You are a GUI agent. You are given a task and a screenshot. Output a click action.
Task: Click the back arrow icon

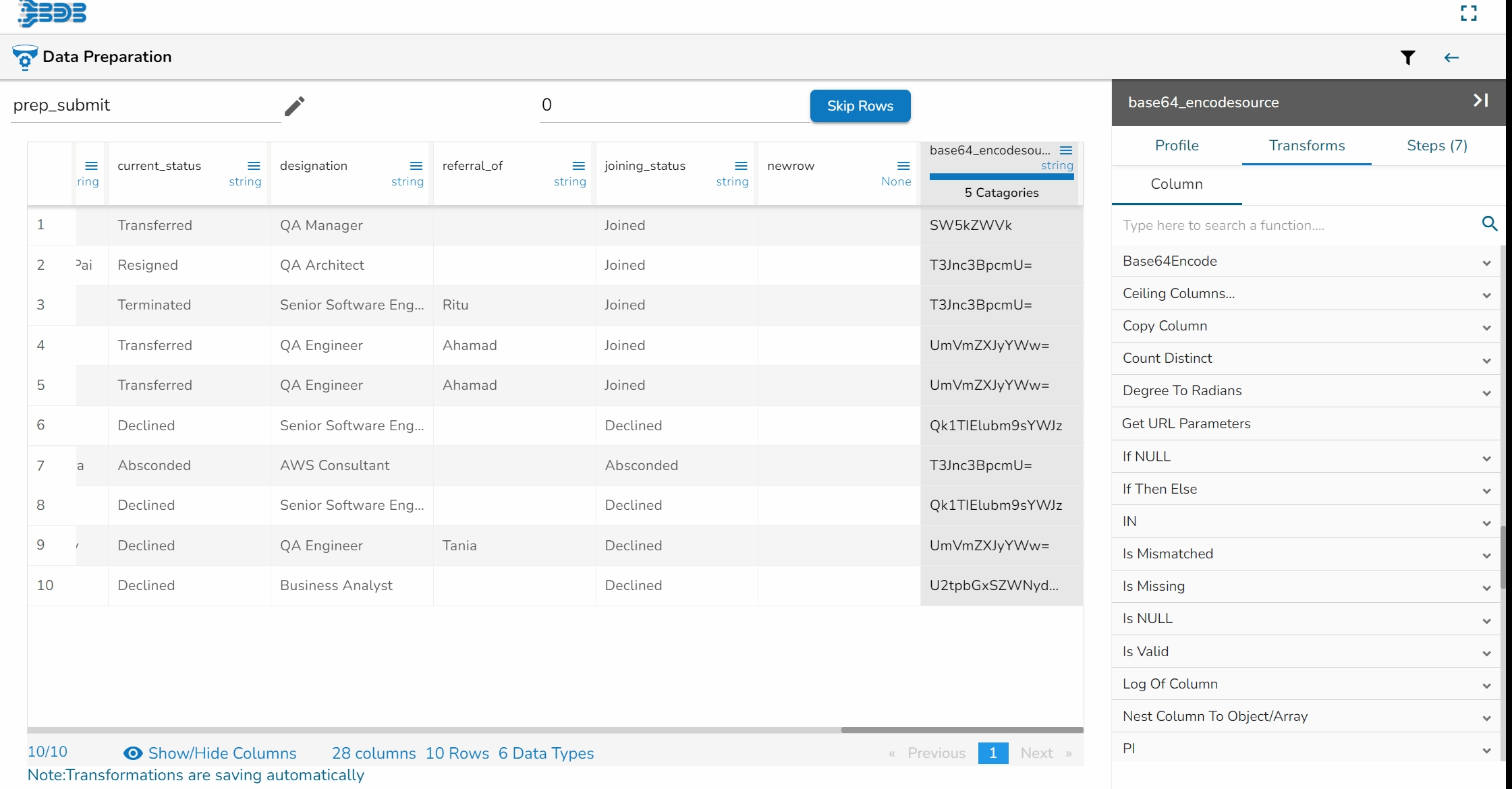(1451, 58)
